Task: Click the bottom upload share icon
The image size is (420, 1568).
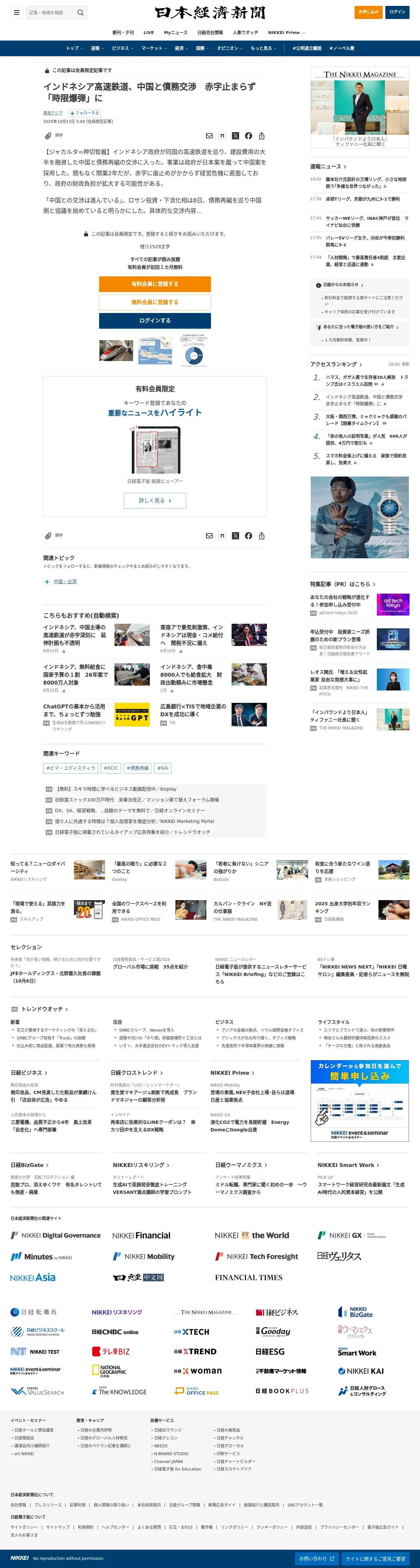Action: point(262,536)
